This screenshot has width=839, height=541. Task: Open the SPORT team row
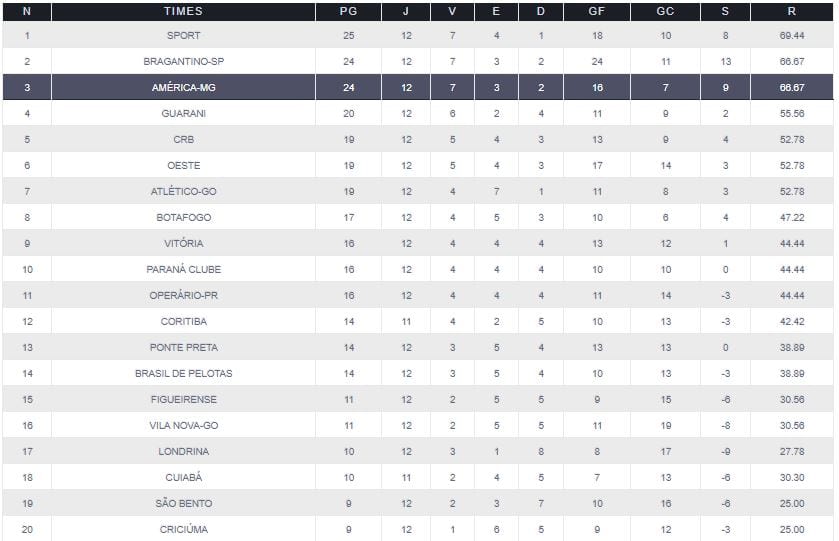184,36
